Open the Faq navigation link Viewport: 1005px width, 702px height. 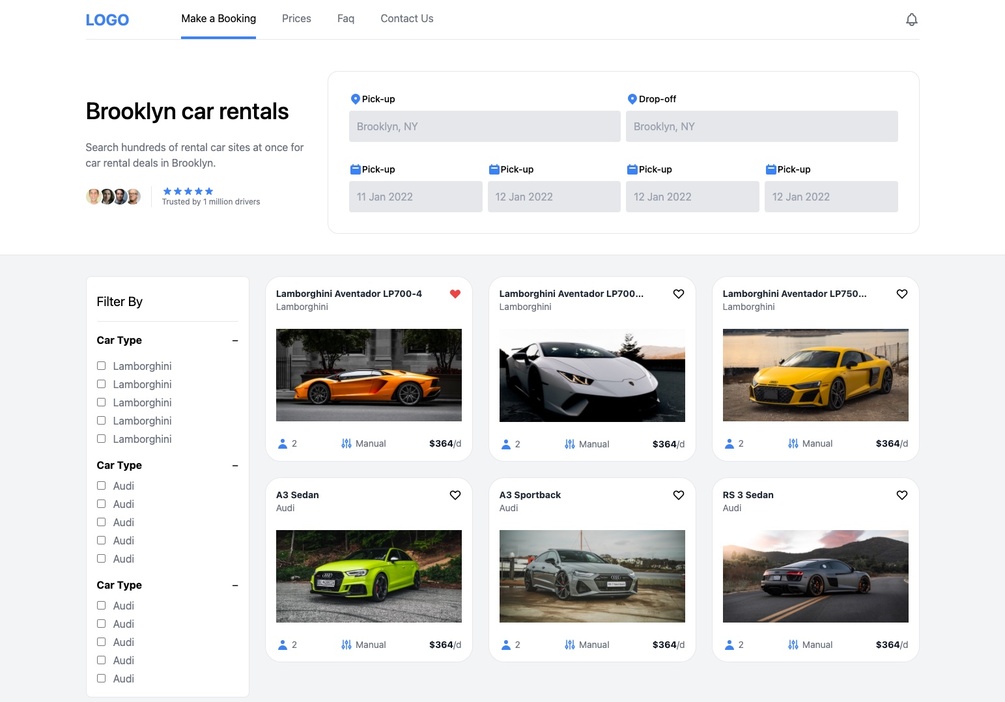[x=345, y=19]
